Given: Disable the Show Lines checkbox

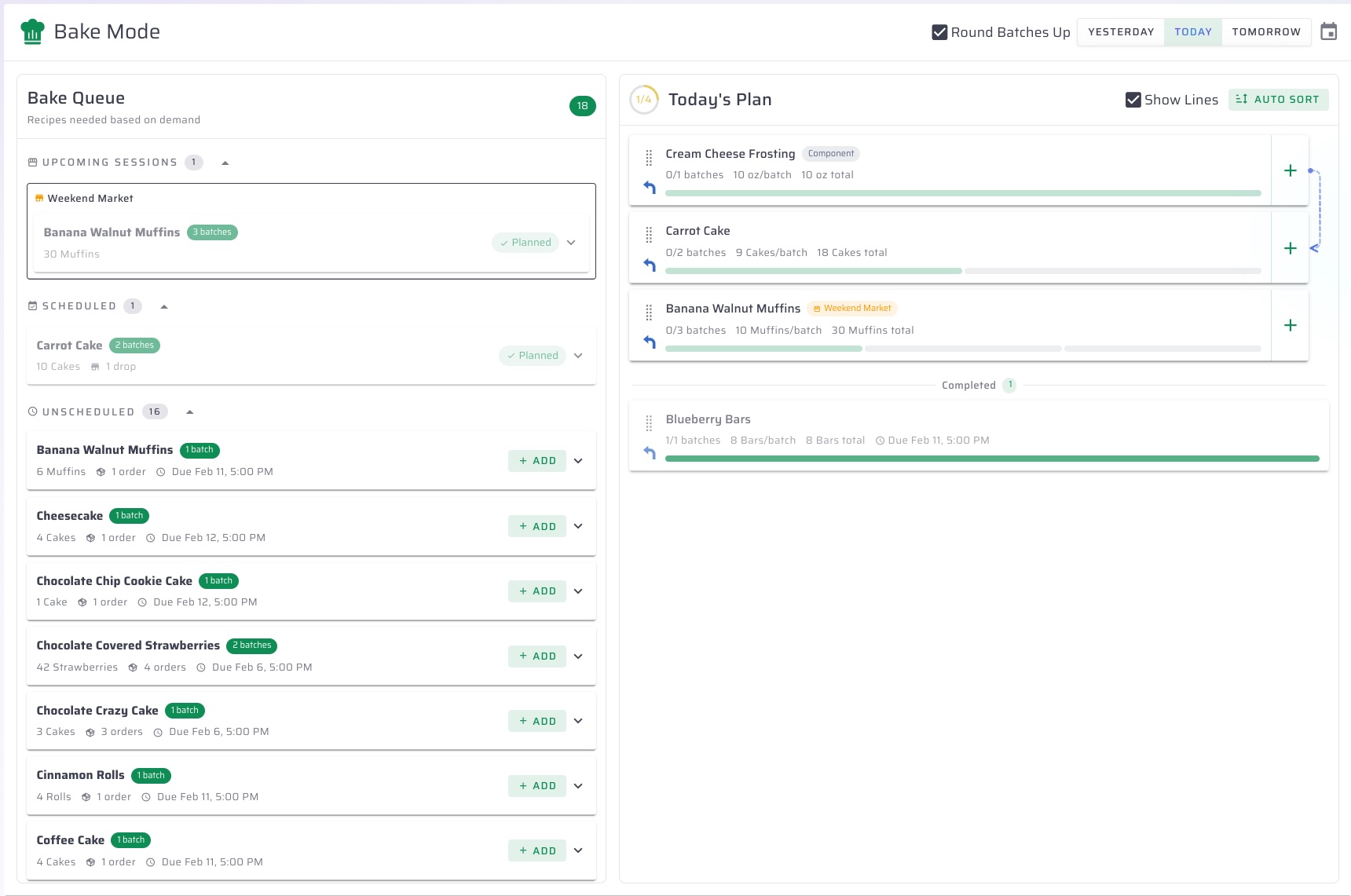Looking at the screenshot, I should tap(1133, 100).
